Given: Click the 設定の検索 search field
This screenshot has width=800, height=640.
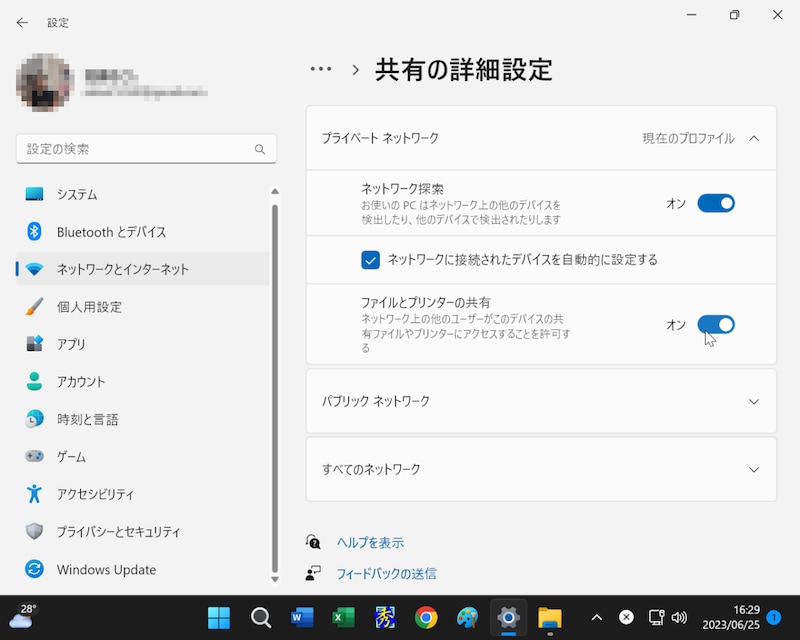Looking at the screenshot, I should [x=135, y=149].
